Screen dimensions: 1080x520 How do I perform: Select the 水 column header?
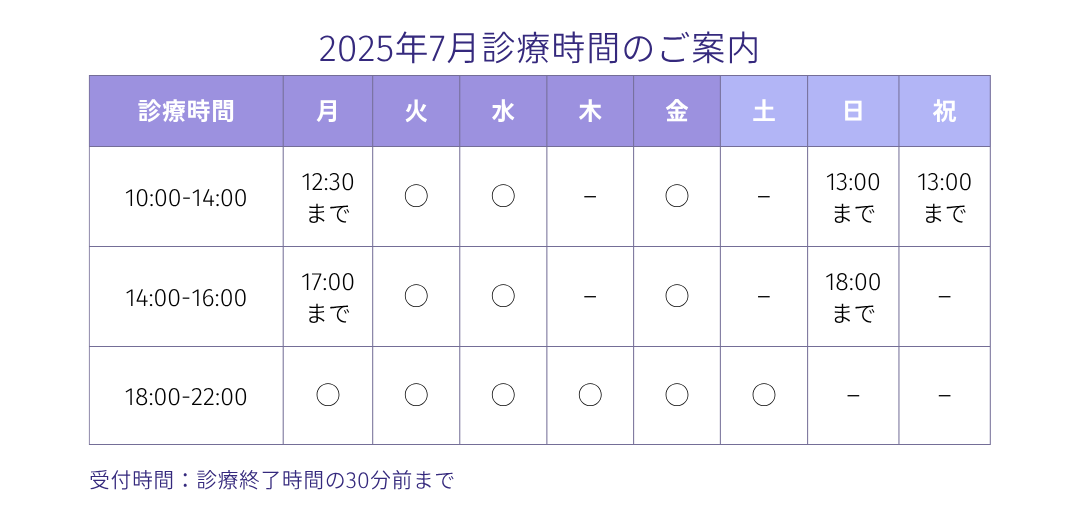503,111
